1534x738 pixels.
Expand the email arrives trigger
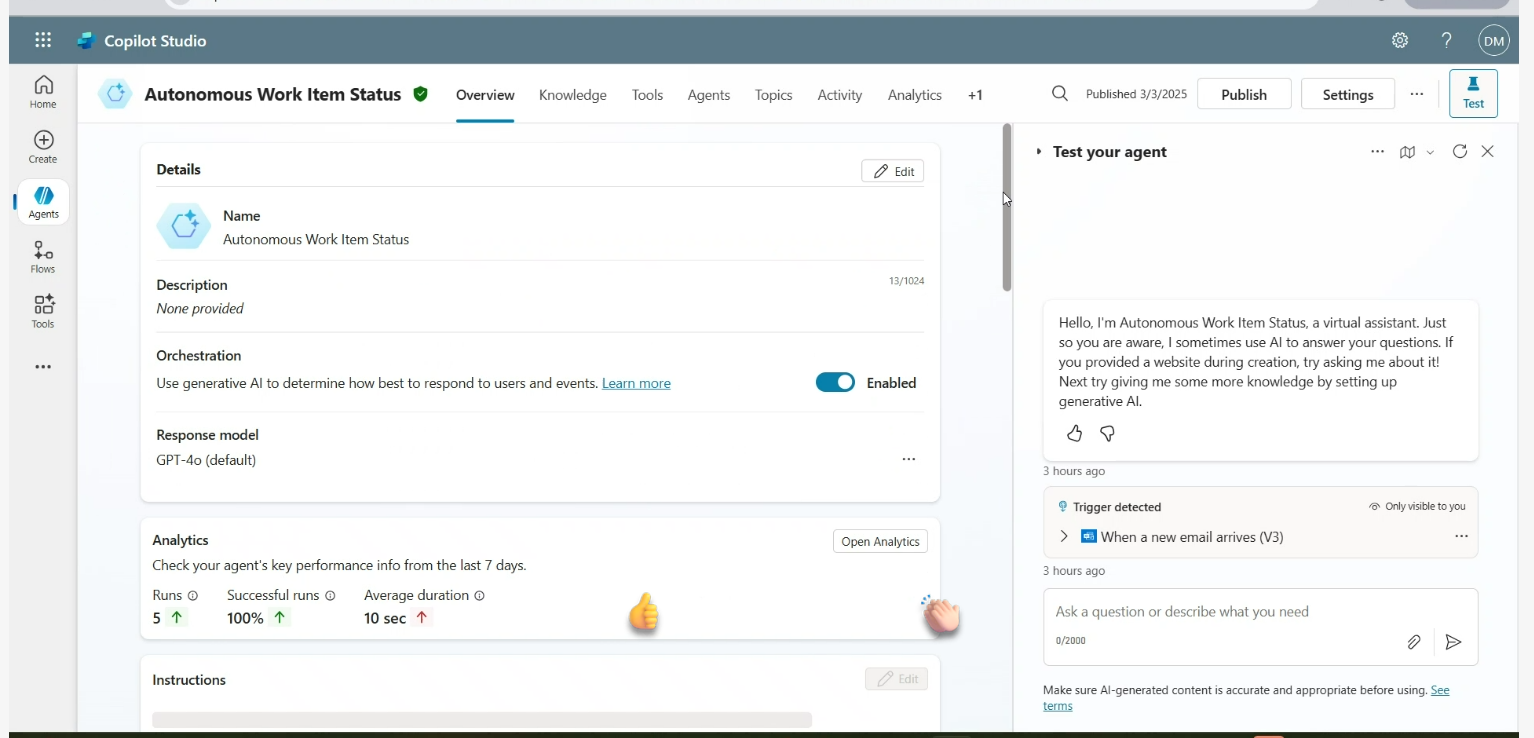(1064, 537)
